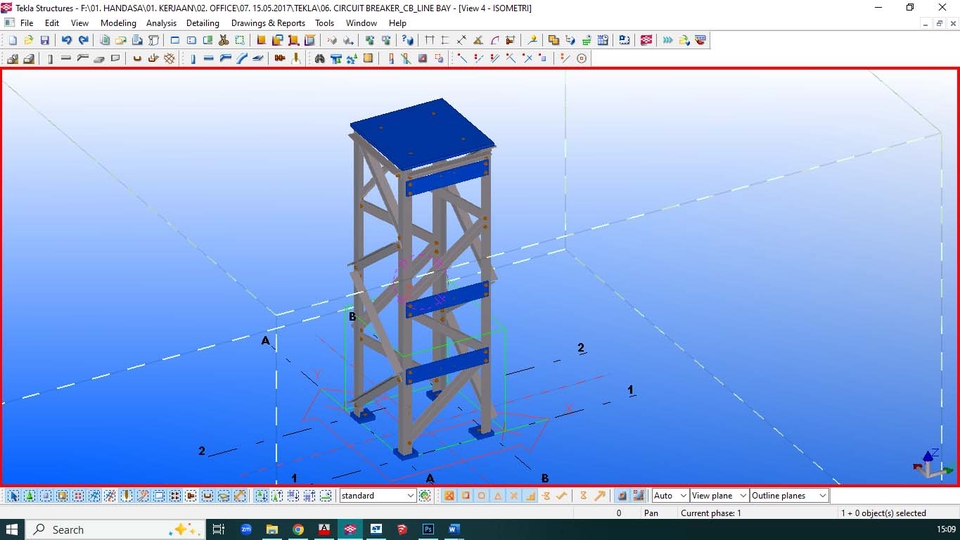Open the 'standard' selection filter dropdown
The height and width of the screenshot is (540, 960).
(x=378, y=496)
